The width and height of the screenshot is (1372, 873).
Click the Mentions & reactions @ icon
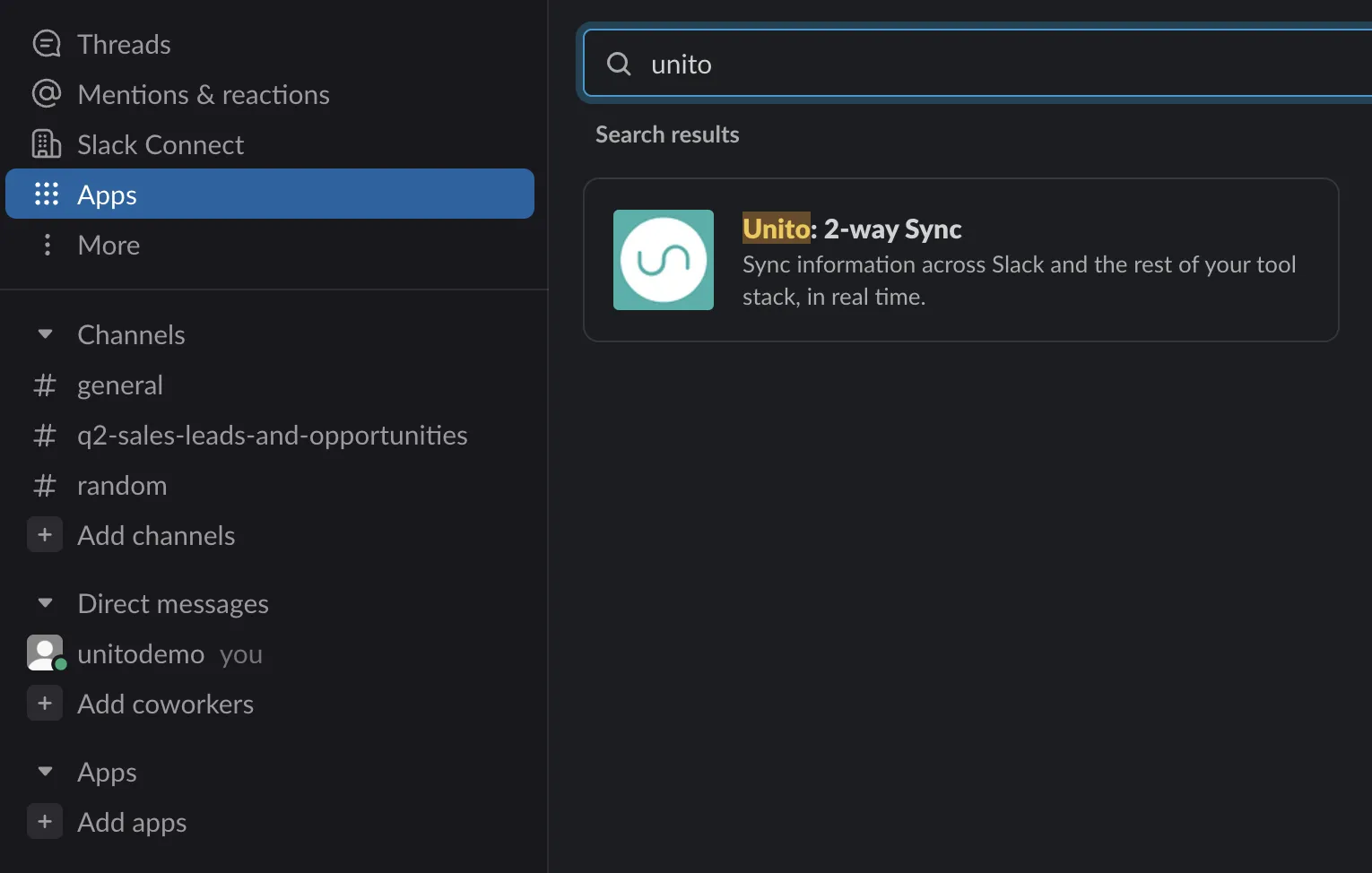46,94
